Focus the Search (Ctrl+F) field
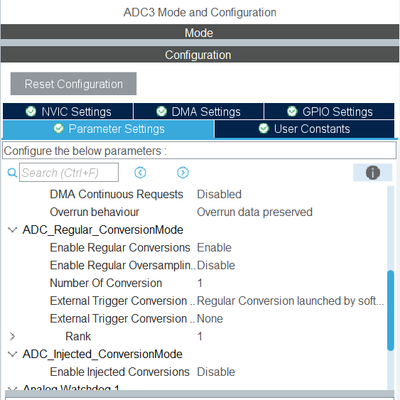This screenshot has height=400, width=400. tap(69, 172)
